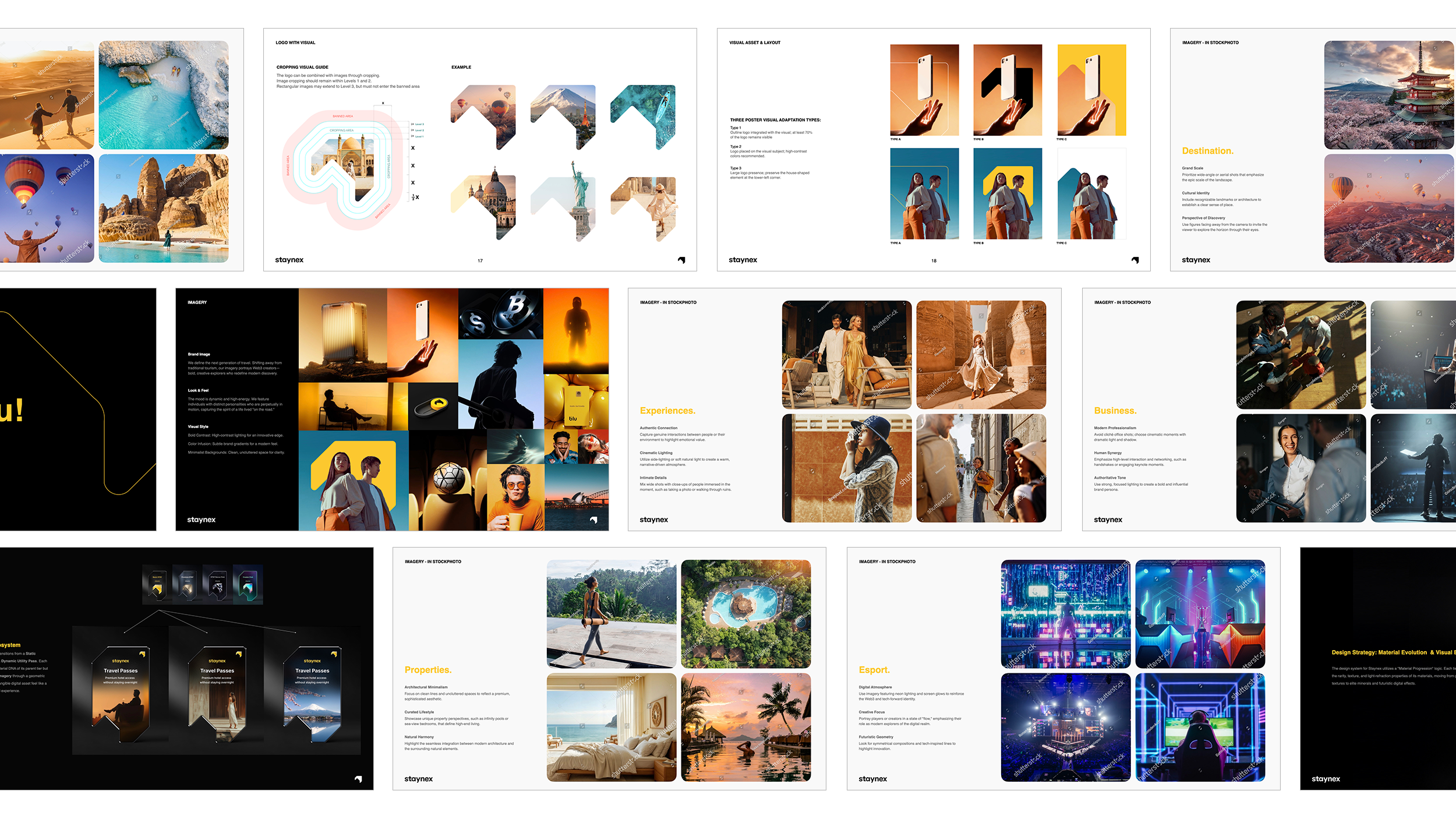Click "THREE POSTER VISUAL ADAPTATION TYPES:" text

tap(776, 120)
